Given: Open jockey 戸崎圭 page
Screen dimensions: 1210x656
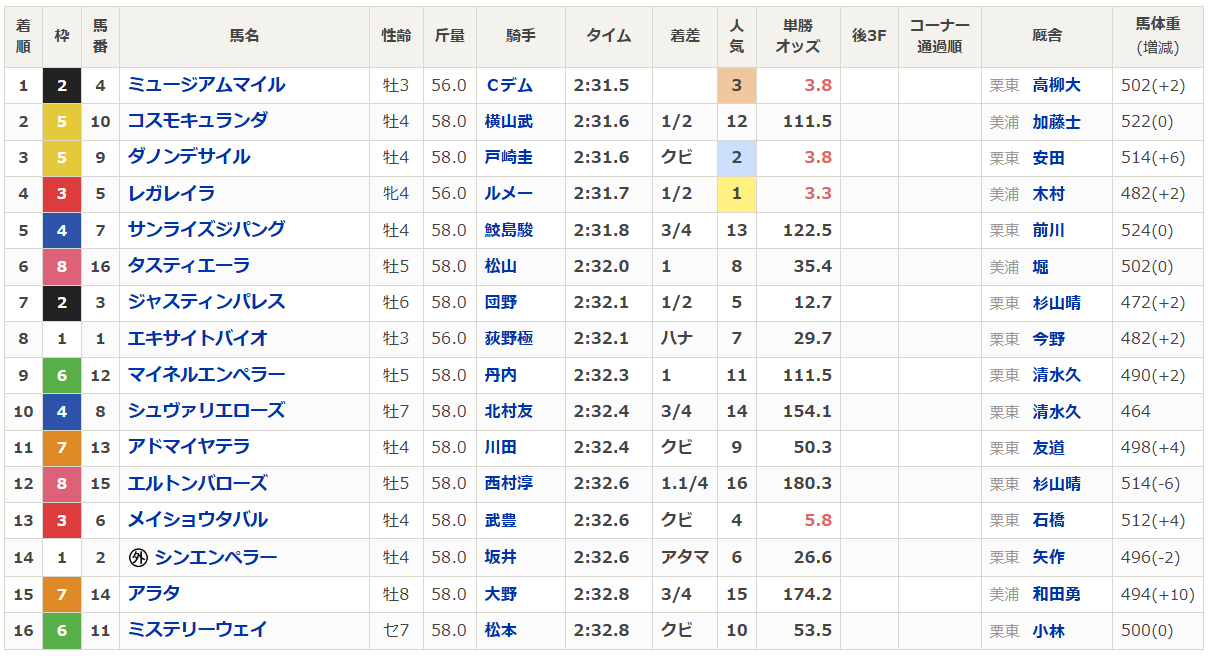Looking at the screenshot, I should click(x=508, y=158).
